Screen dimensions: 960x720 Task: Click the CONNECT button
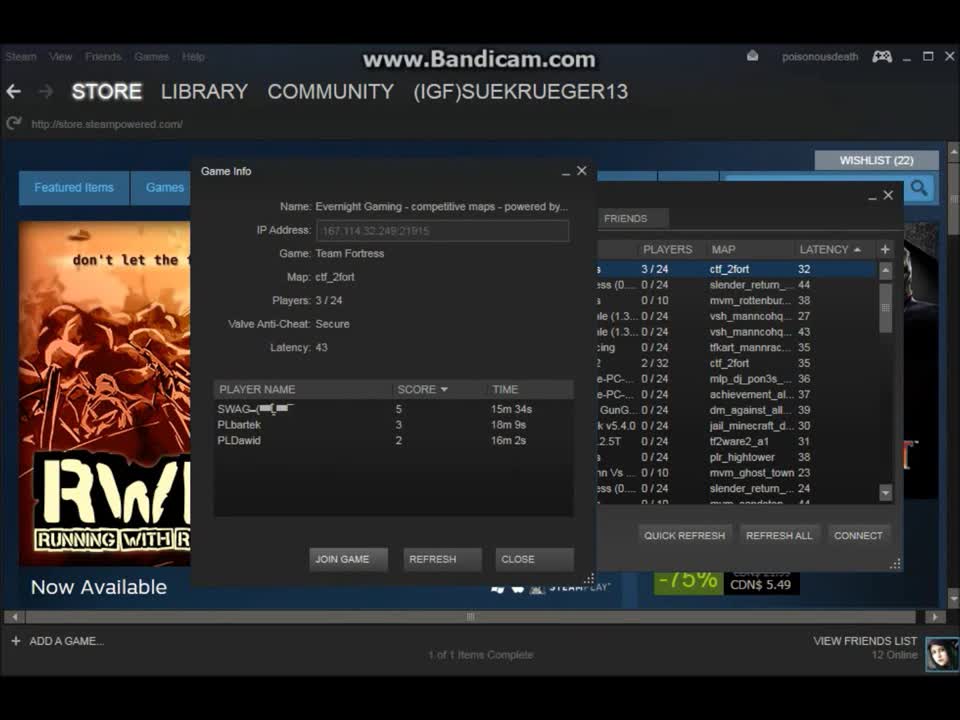[x=858, y=535]
